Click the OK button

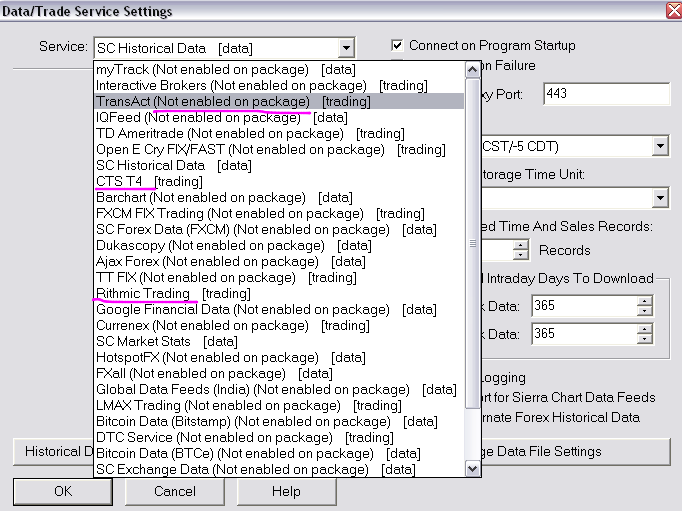tap(63, 491)
